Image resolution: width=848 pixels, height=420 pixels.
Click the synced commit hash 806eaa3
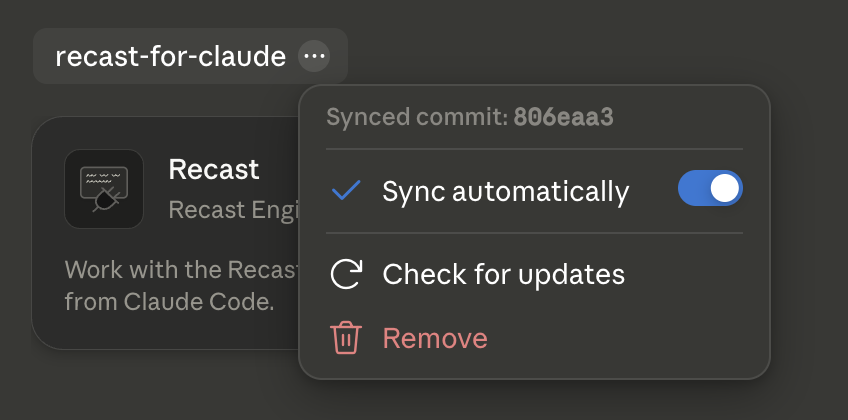pos(563,117)
